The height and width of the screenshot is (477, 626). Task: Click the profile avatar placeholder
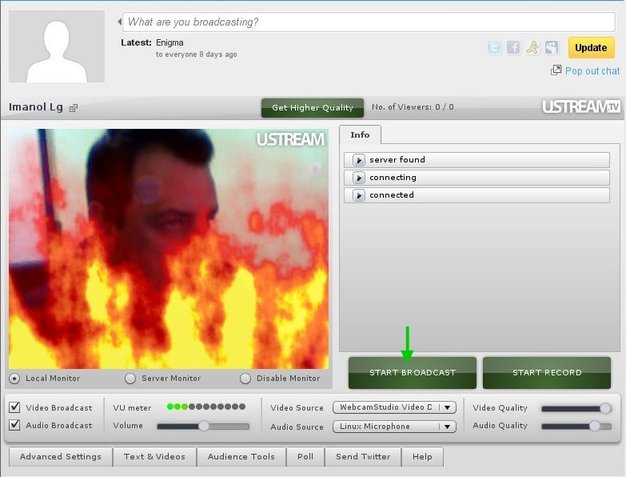point(57,46)
